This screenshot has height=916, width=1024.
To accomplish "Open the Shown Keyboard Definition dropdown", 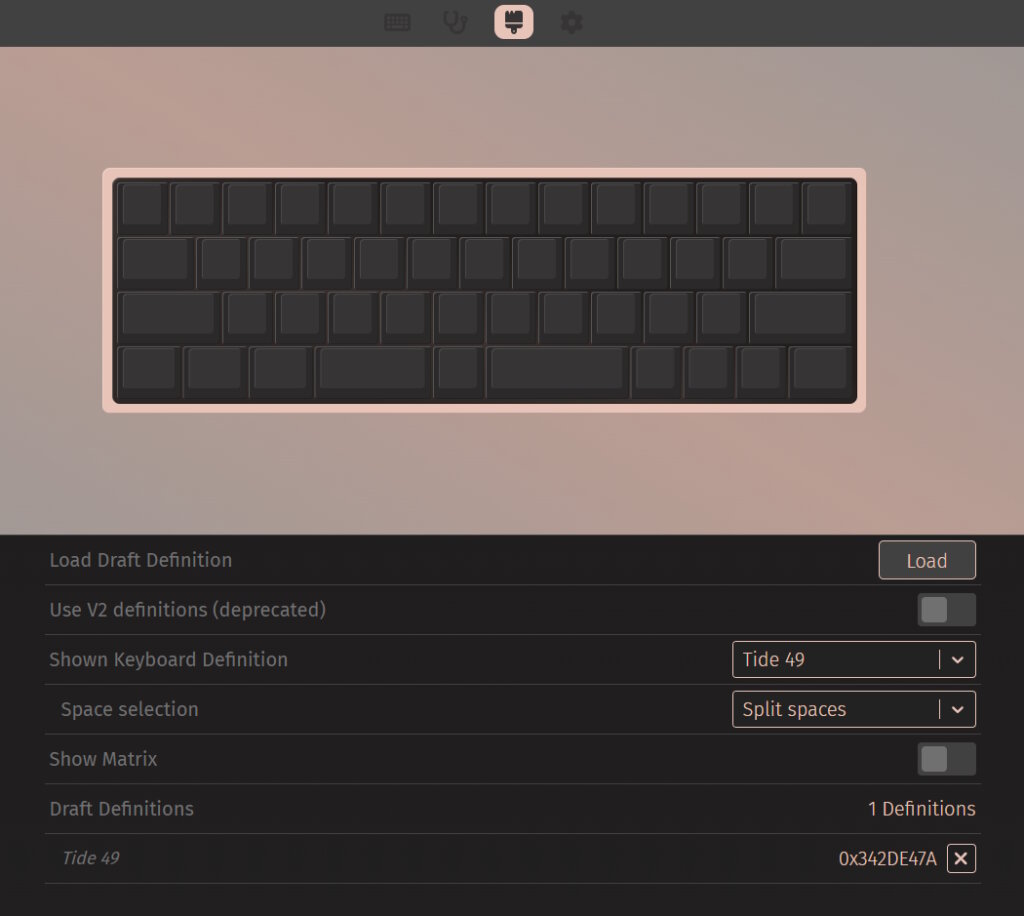I will (854, 659).
